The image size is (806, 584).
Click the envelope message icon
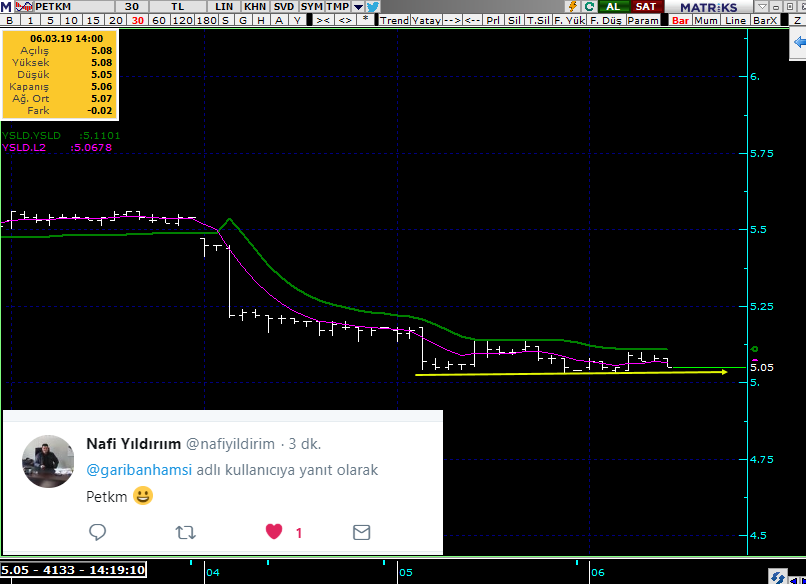coord(361,532)
